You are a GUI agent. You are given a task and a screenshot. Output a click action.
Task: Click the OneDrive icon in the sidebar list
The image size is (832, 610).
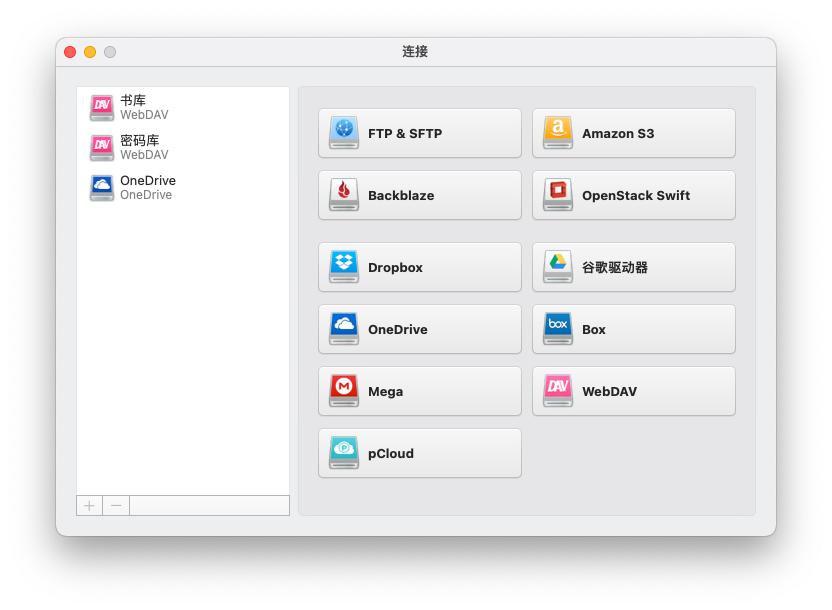[x=102, y=188]
